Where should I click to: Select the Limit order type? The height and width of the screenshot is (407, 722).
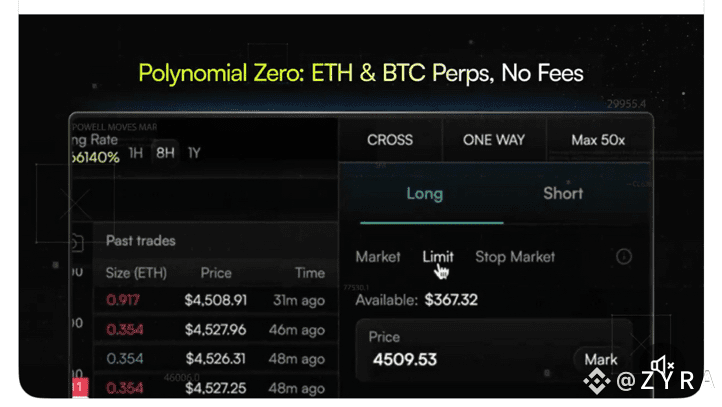click(x=438, y=256)
